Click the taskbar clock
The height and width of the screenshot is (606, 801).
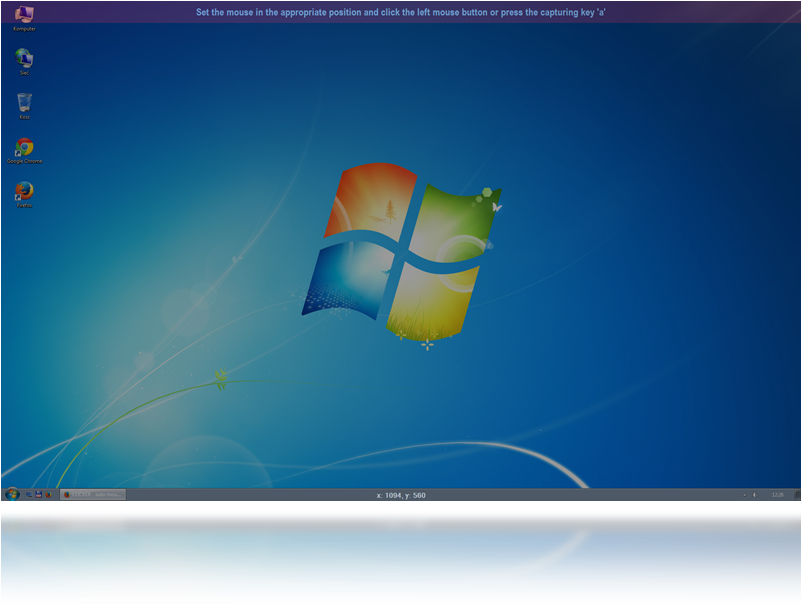tap(778, 495)
